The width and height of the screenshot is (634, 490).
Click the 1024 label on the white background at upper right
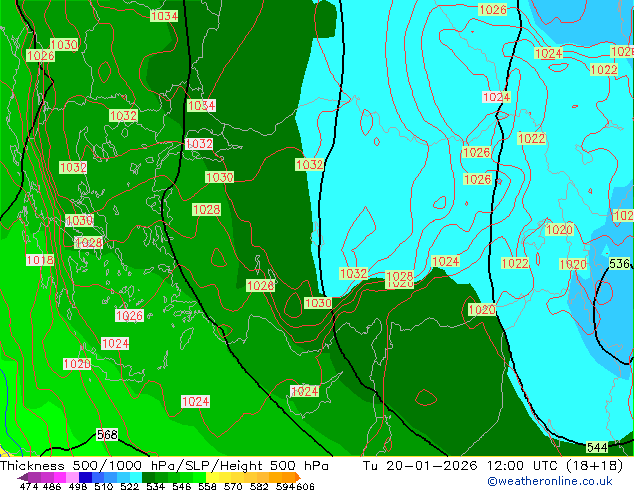point(497,97)
